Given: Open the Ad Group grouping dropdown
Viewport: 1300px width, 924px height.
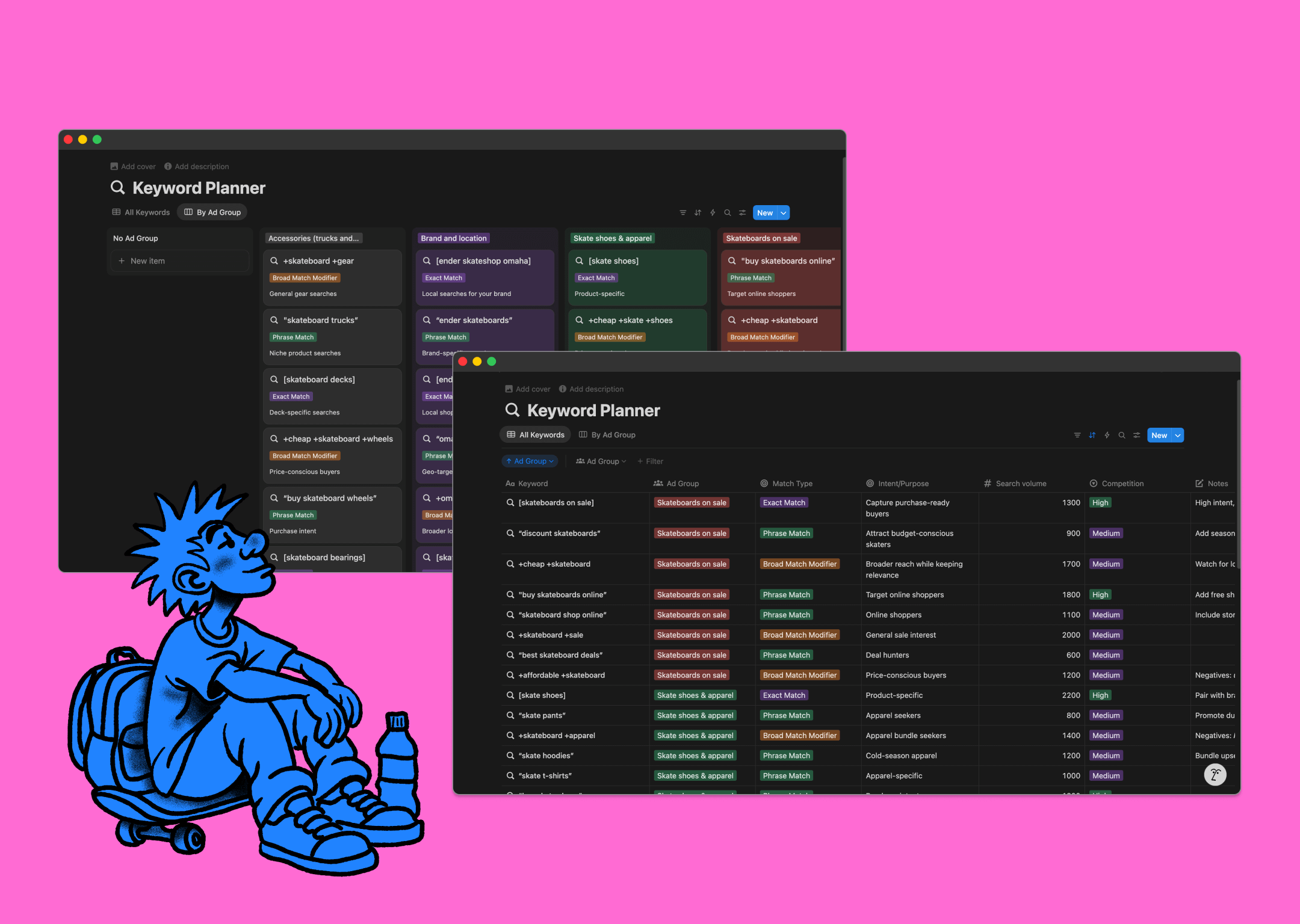Looking at the screenshot, I should pos(600,461).
